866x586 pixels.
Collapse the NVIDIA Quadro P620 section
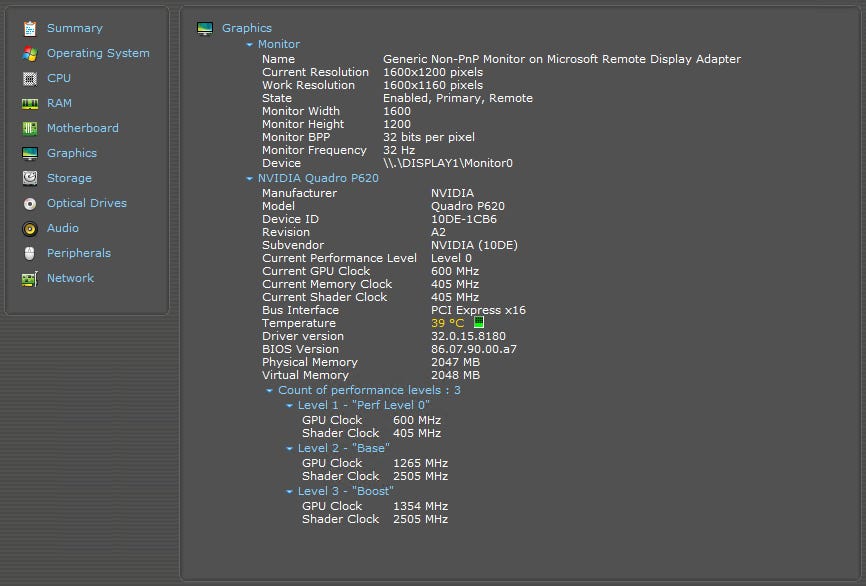[250, 179]
